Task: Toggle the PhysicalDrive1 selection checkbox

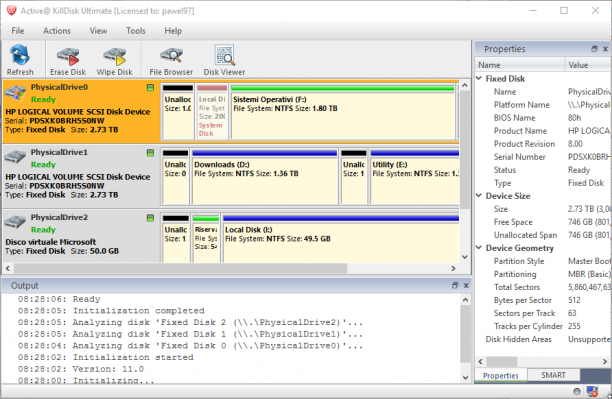Action: point(150,153)
